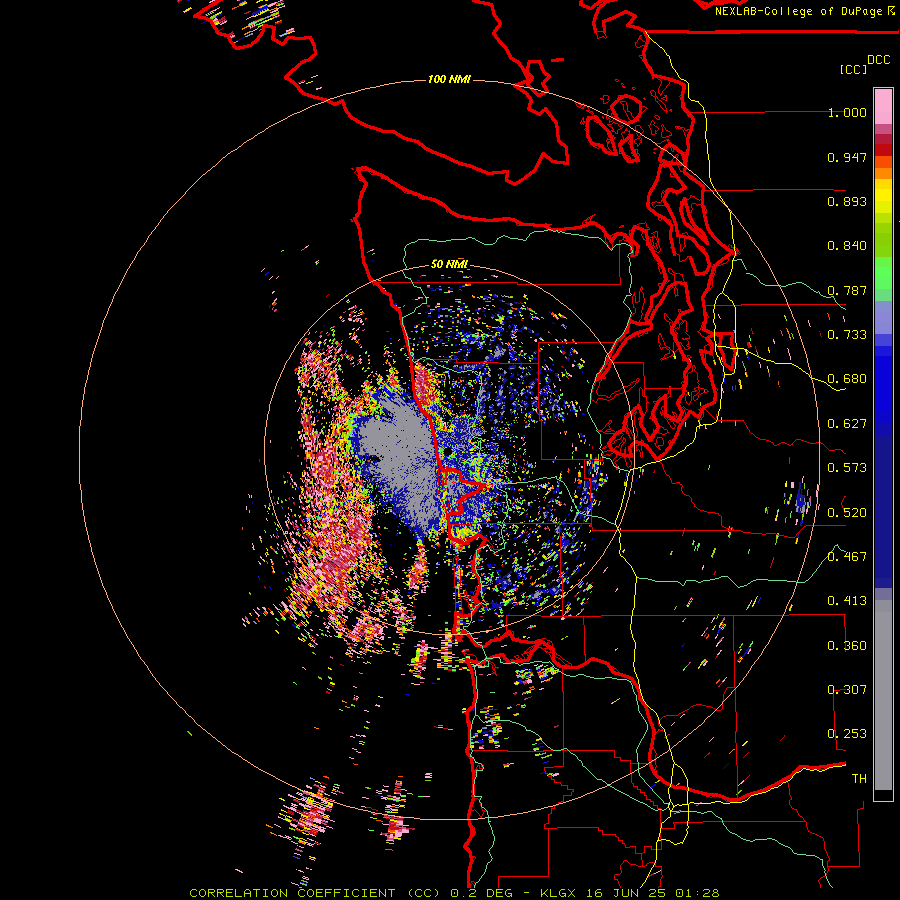Click the [CC] unit label
Image resolution: width=900 pixels, height=900 pixels.
(x=853, y=69)
